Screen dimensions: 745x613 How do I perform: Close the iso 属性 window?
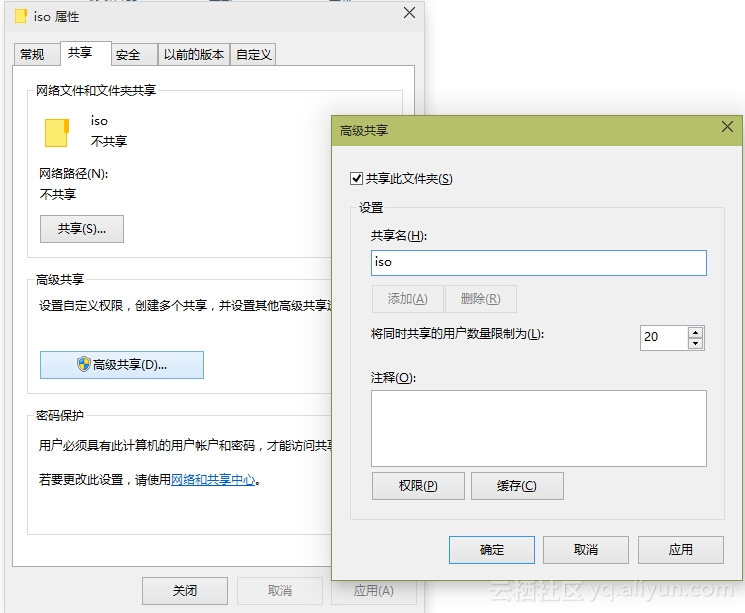pos(409,13)
